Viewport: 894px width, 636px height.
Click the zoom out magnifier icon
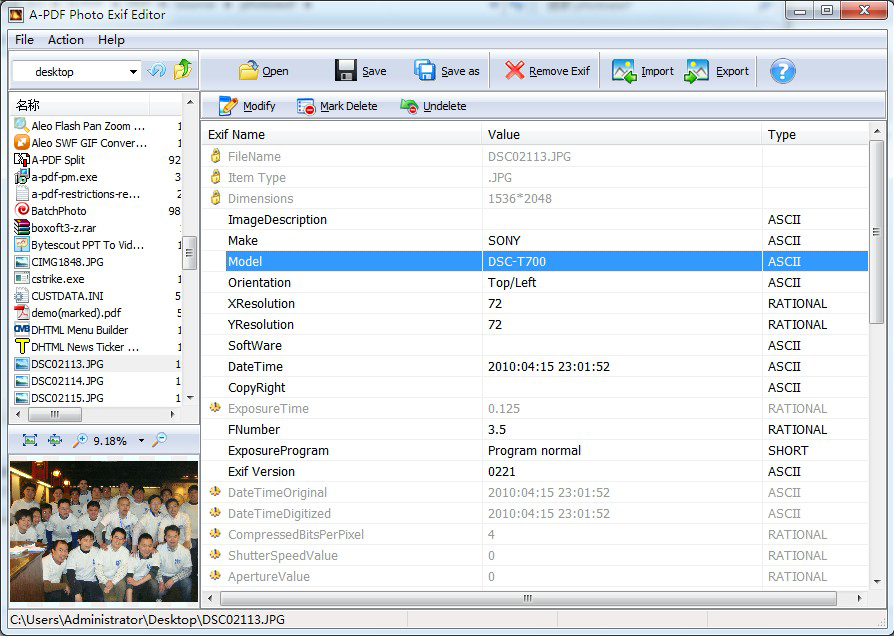tap(160, 440)
